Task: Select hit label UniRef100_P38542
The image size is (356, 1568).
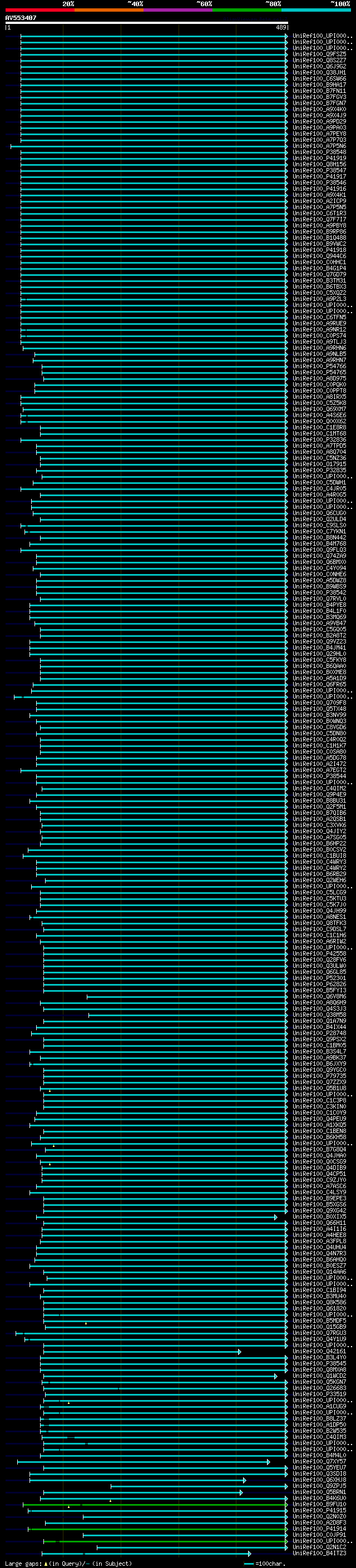Action: tap(319, 592)
